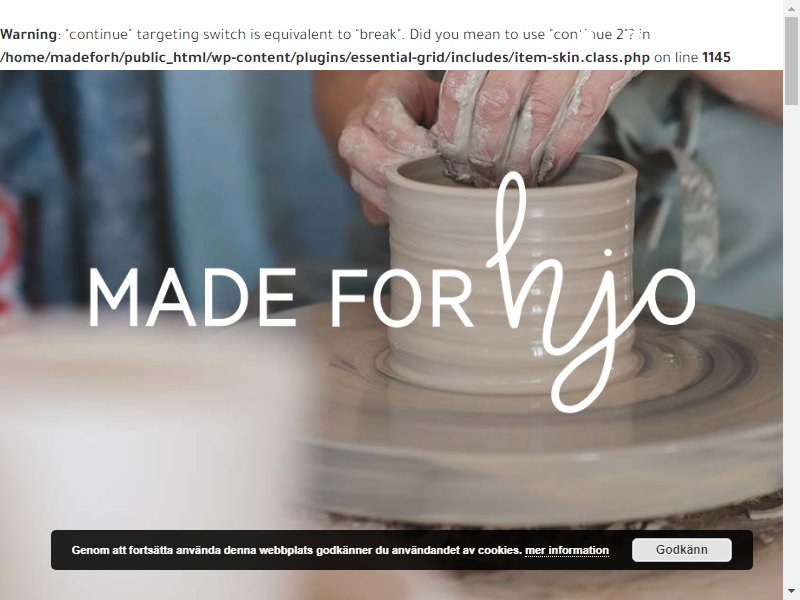Image resolution: width=800 pixels, height=600 pixels.
Task: Open the 'mer information' cookie link
Action: [x=566, y=551]
